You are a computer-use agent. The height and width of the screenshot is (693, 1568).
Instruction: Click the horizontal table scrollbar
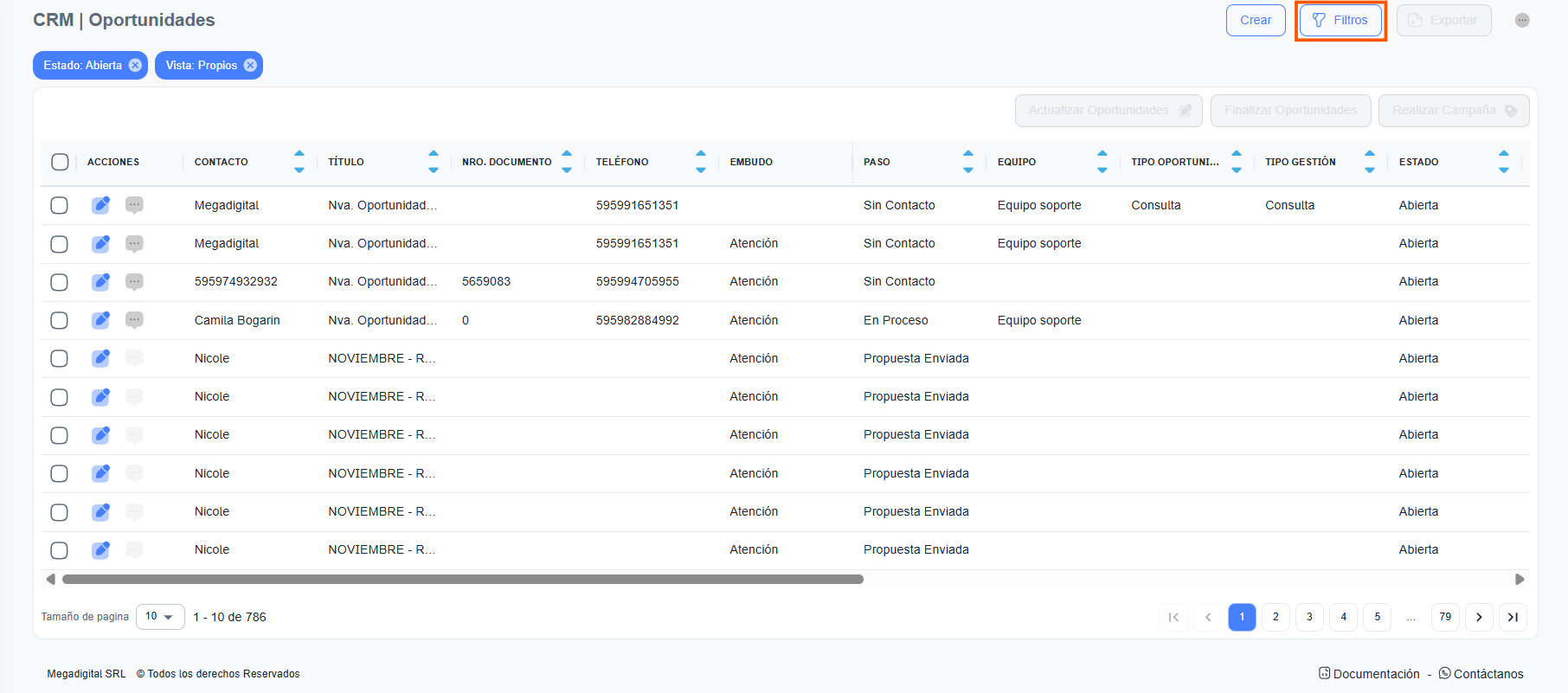pyautogui.click(x=462, y=580)
